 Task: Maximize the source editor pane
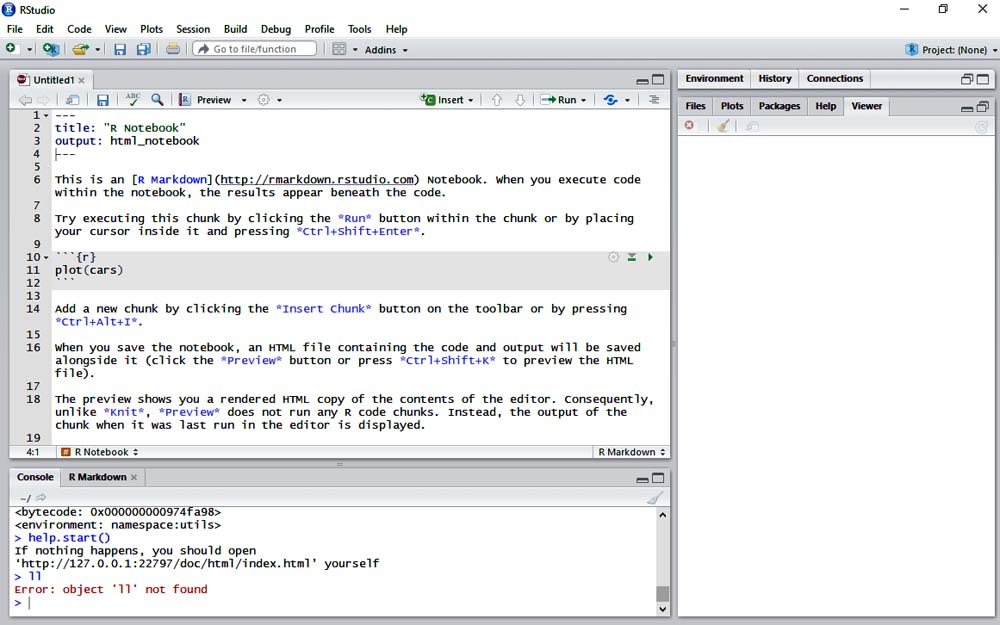click(658, 80)
